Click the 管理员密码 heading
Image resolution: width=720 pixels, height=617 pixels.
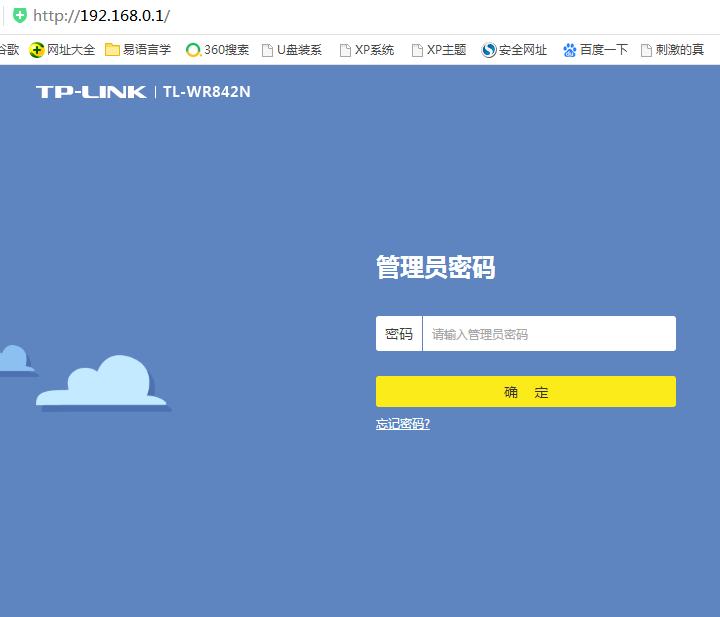point(436,267)
